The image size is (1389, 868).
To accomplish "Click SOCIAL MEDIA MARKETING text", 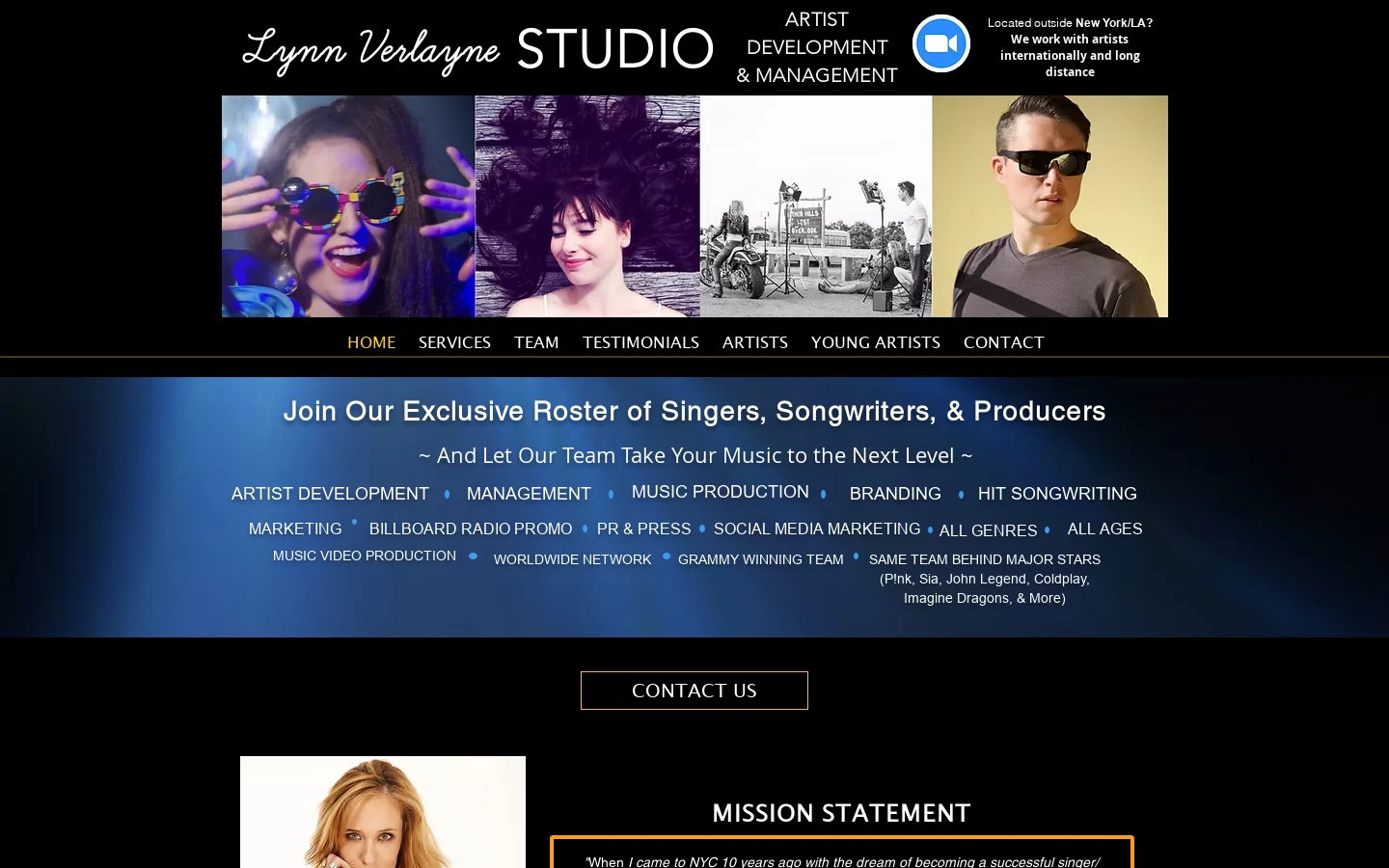I will coord(817,529).
